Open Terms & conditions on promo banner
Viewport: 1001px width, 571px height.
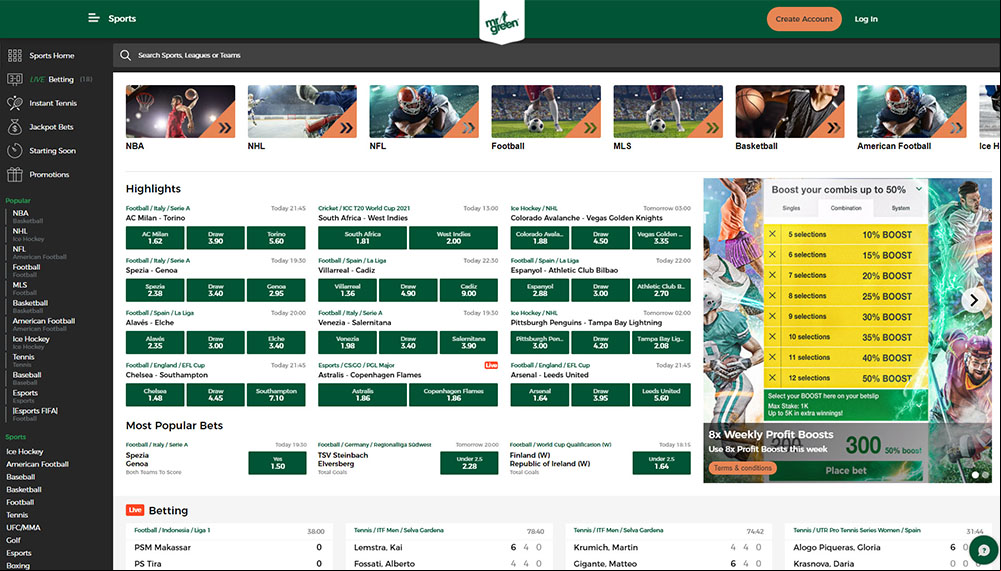point(742,468)
